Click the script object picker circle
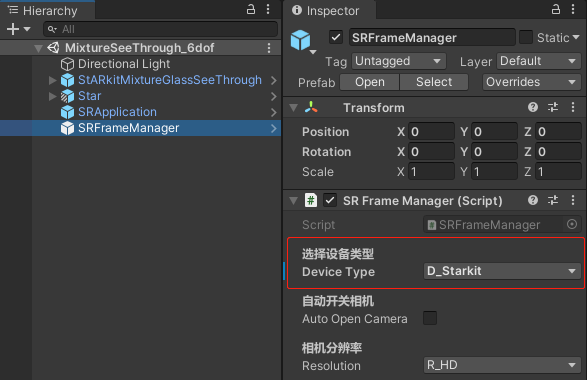The image size is (587, 380). point(572,224)
